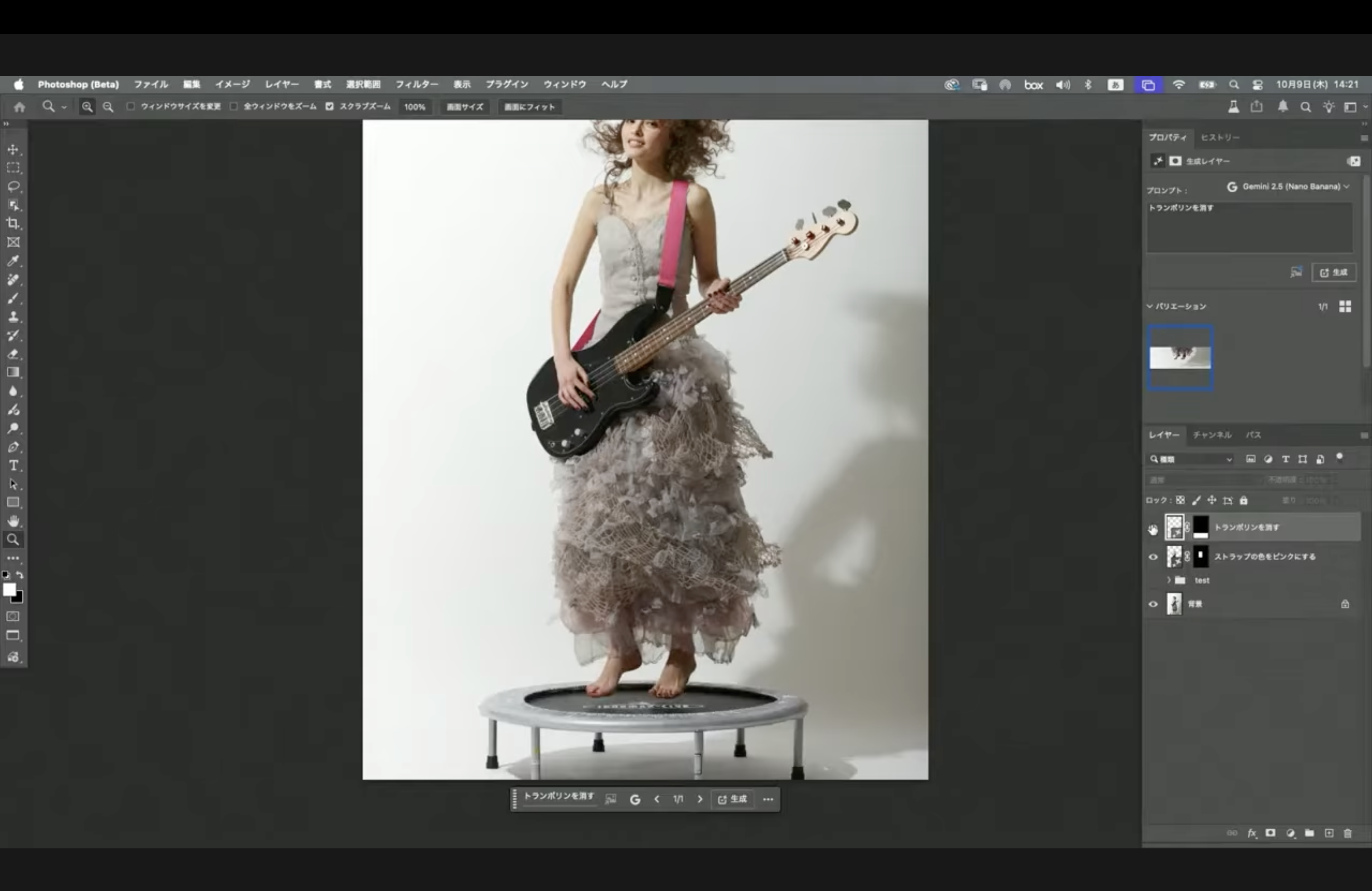Expand the test layer group
The width and height of the screenshot is (1372, 891).
point(1168,580)
